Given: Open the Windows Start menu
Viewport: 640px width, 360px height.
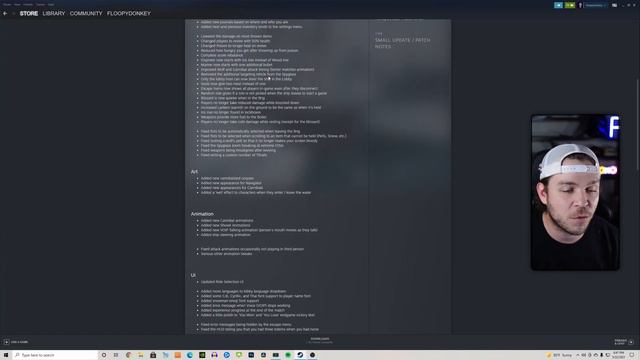Looking at the screenshot, I should (6, 355).
